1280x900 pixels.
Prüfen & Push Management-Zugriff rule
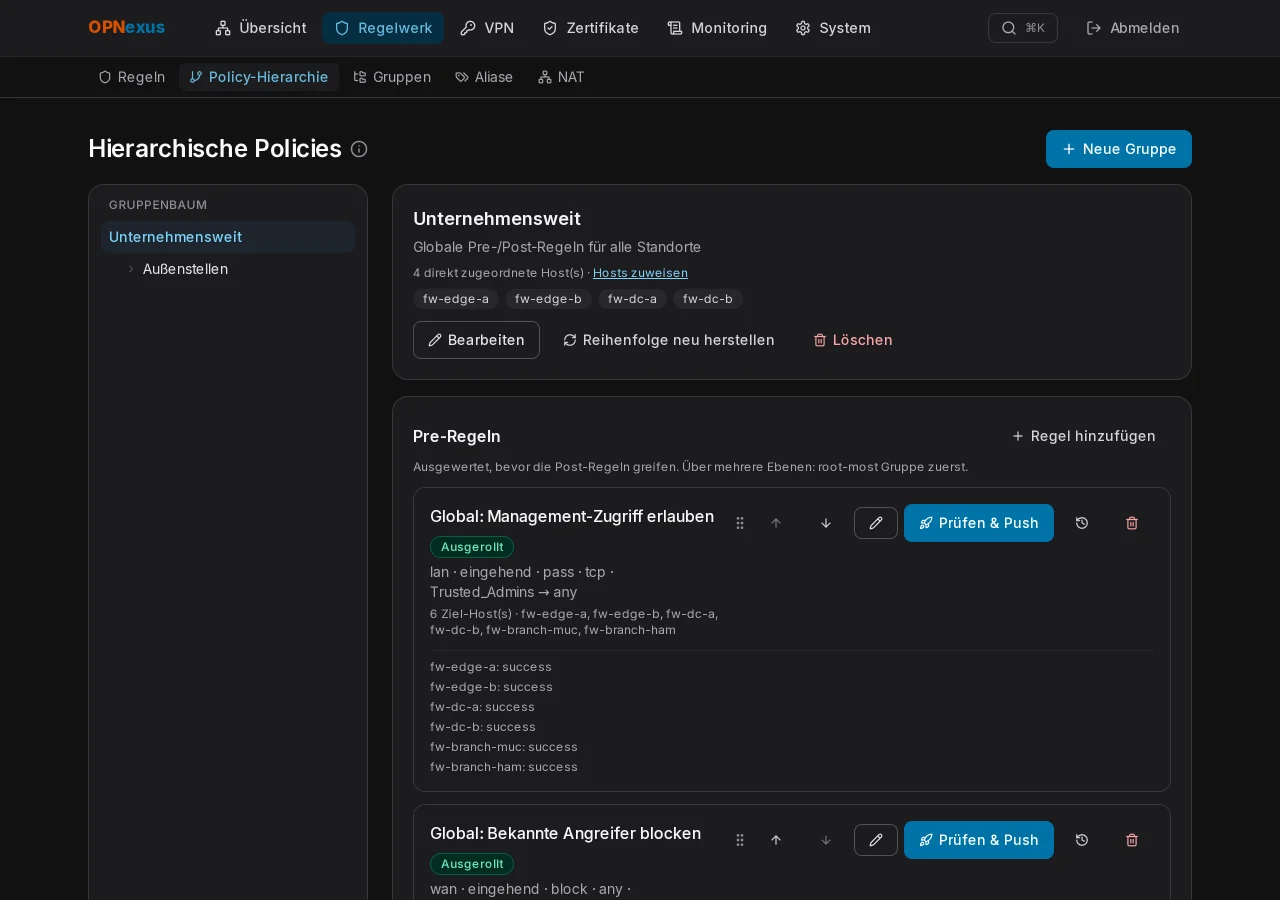pos(979,523)
